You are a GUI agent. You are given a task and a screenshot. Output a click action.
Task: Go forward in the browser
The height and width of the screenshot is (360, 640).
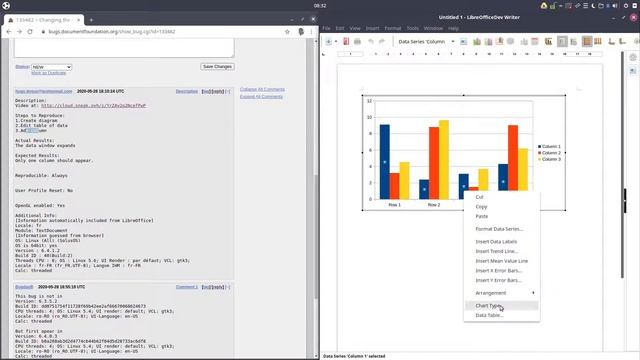pyautogui.click(x=19, y=31)
